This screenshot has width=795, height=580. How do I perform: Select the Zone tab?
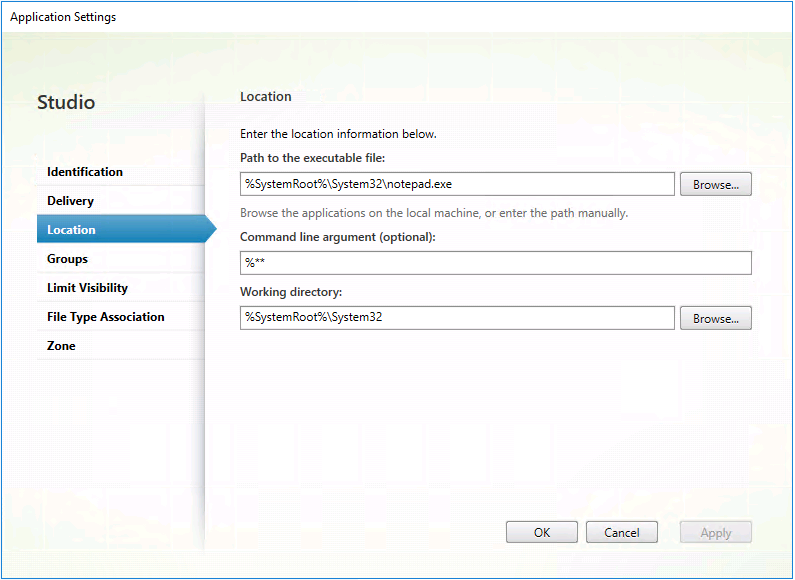tap(61, 346)
